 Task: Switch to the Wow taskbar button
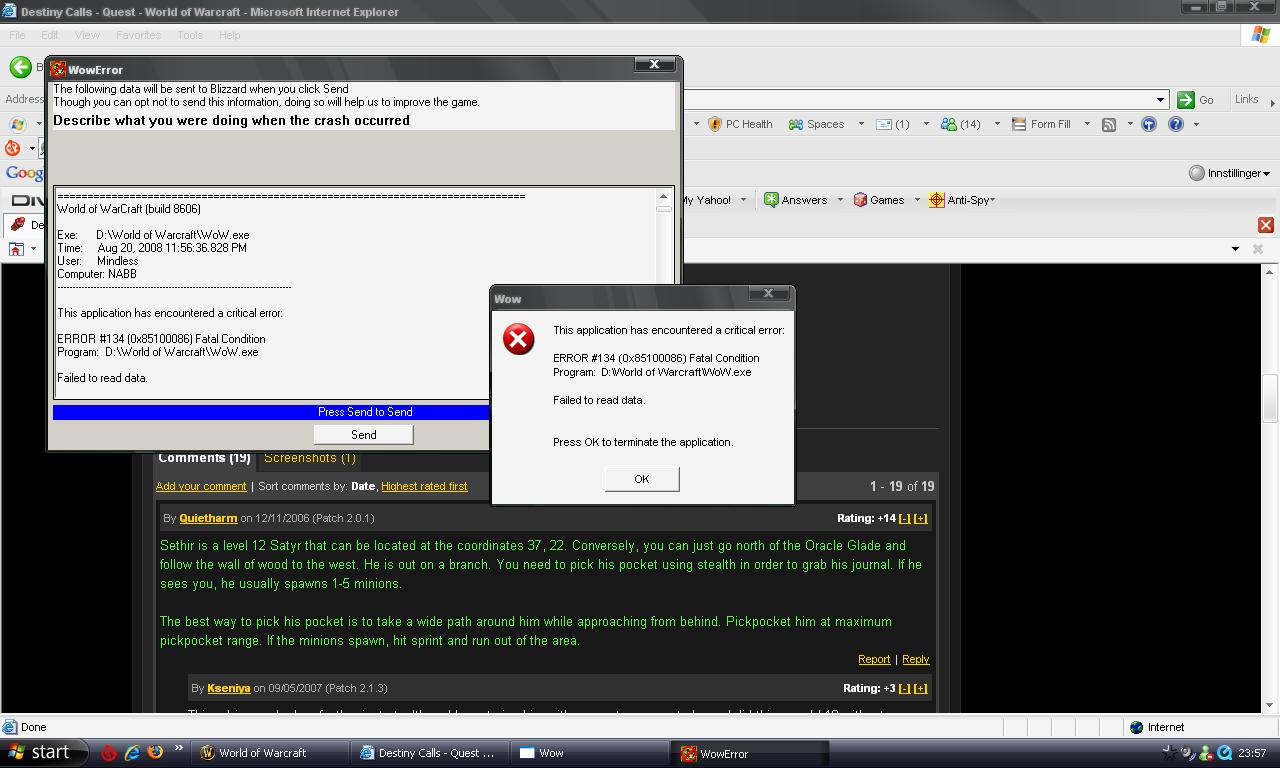coord(589,753)
